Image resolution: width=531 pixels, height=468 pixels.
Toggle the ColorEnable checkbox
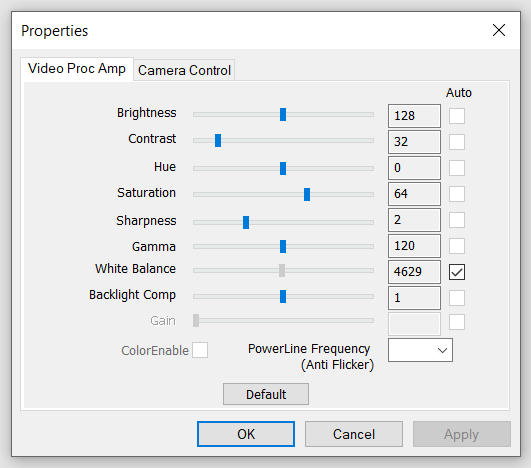(x=200, y=350)
